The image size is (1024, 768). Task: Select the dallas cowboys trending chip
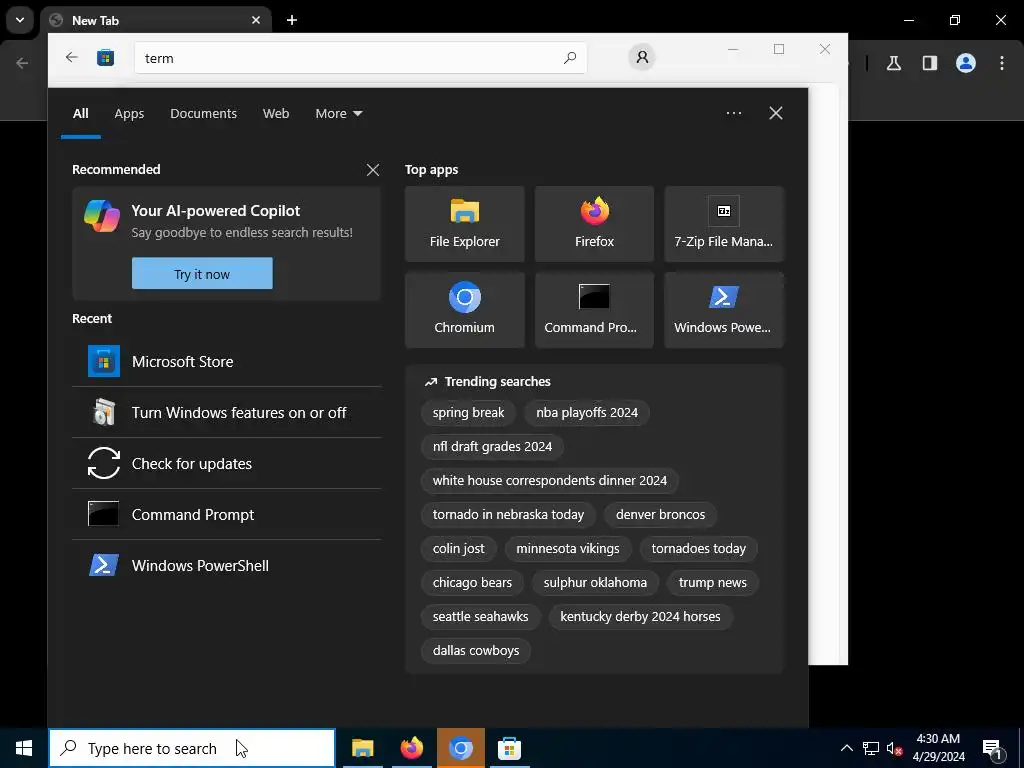point(475,650)
